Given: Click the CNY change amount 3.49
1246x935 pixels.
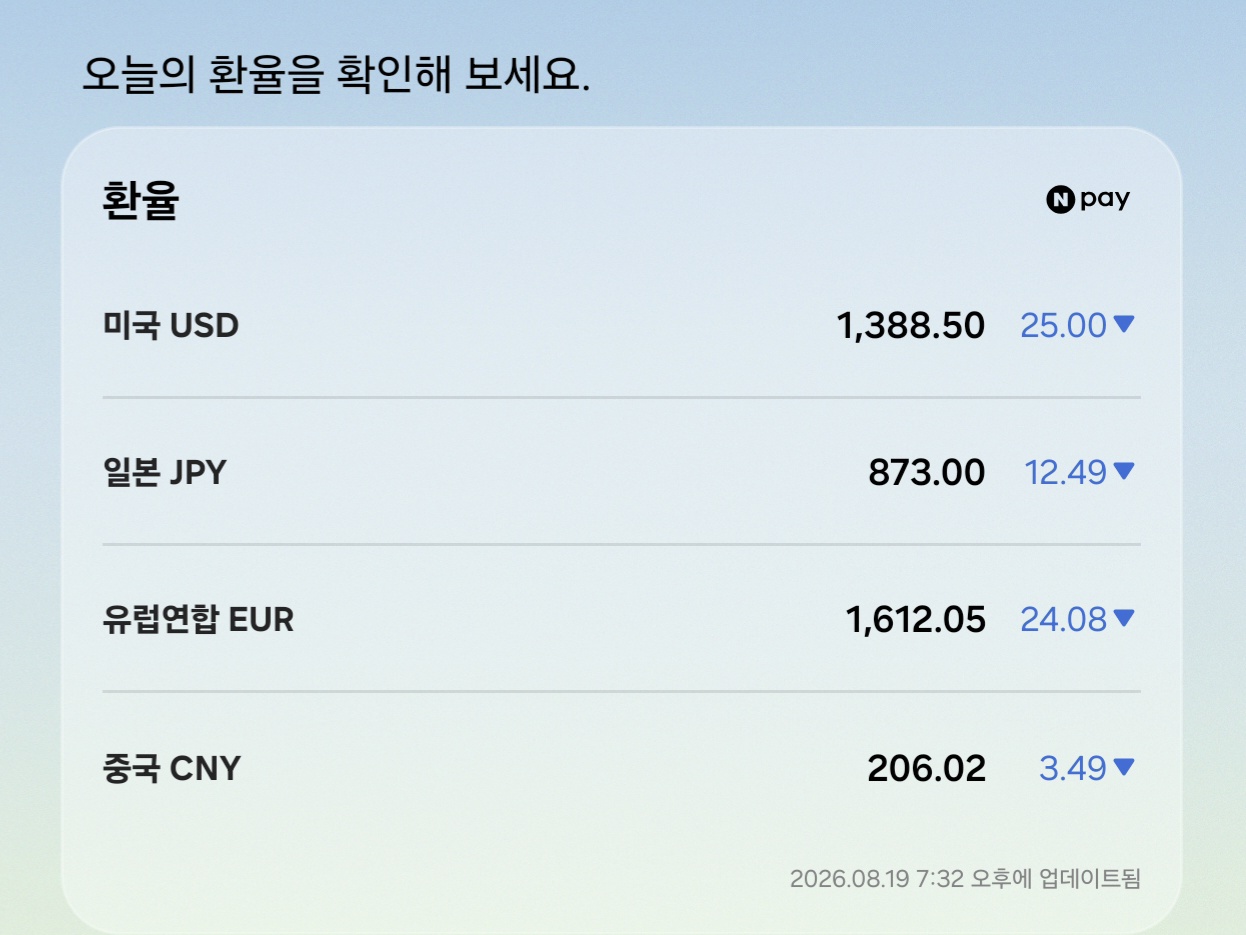Looking at the screenshot, I should click(1072, 769).
